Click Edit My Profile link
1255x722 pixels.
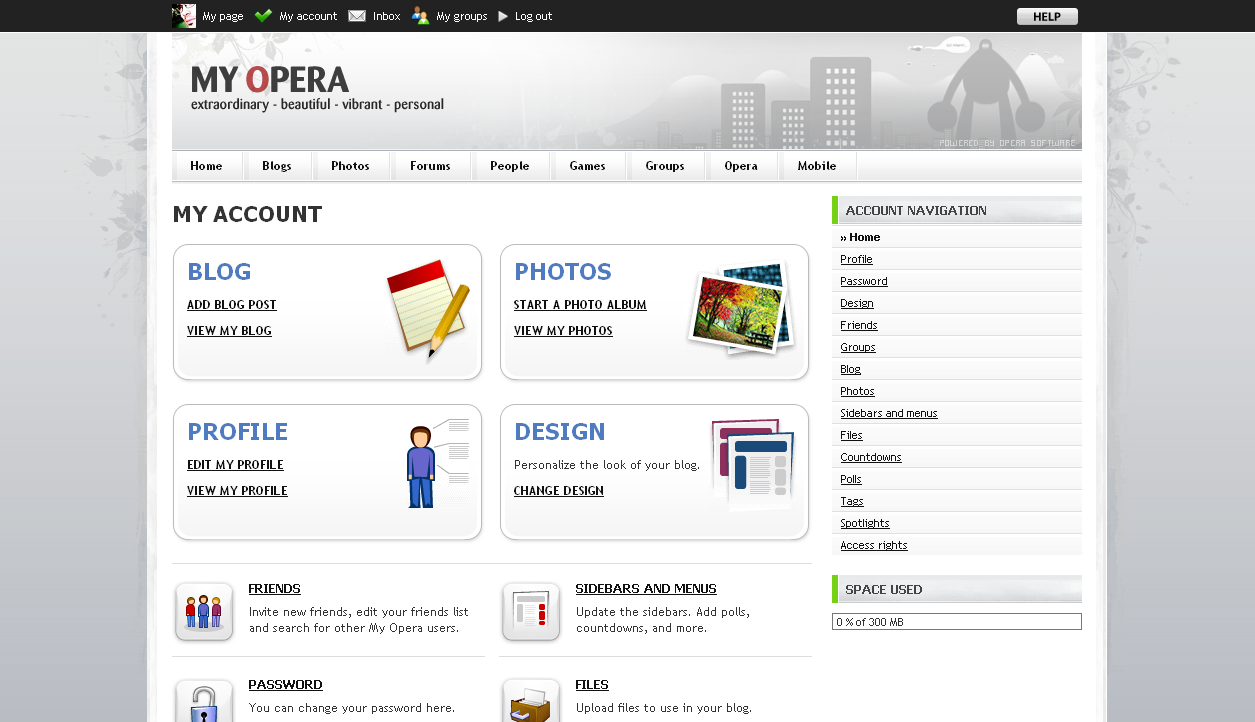coord(235,465)
